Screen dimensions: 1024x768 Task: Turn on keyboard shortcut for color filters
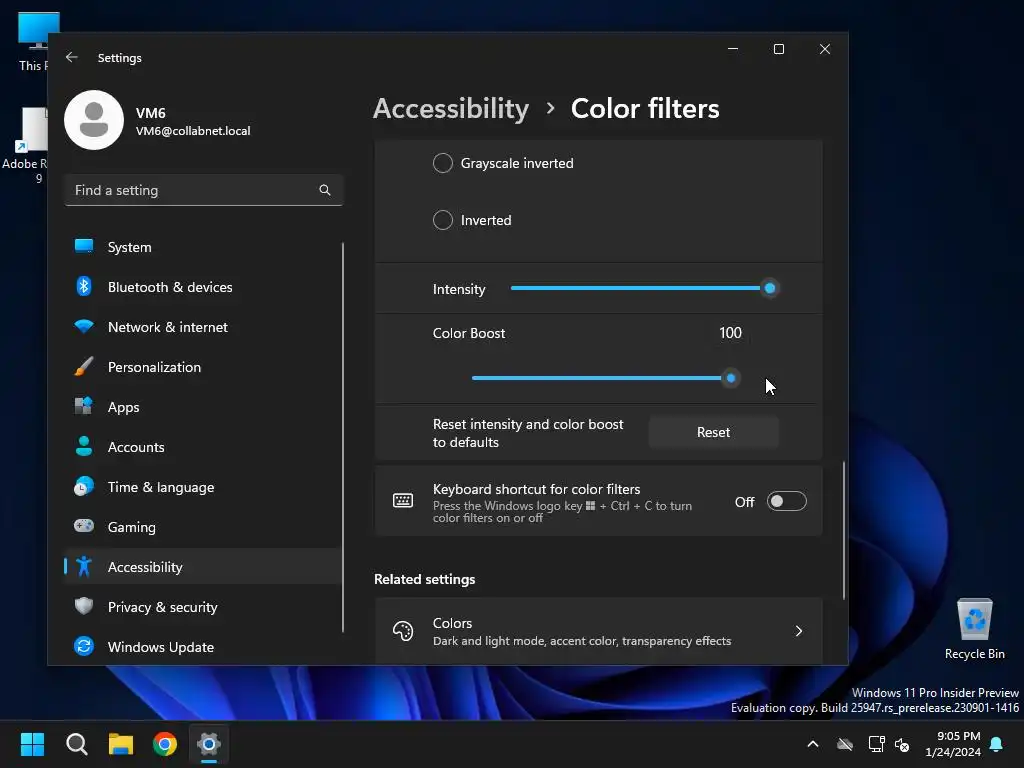click(786, 502)
